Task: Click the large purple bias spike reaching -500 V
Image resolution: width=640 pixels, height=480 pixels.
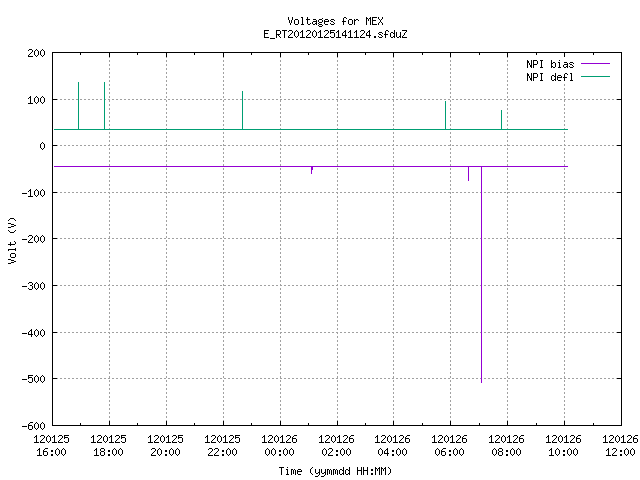Action: tap(482, 274)
